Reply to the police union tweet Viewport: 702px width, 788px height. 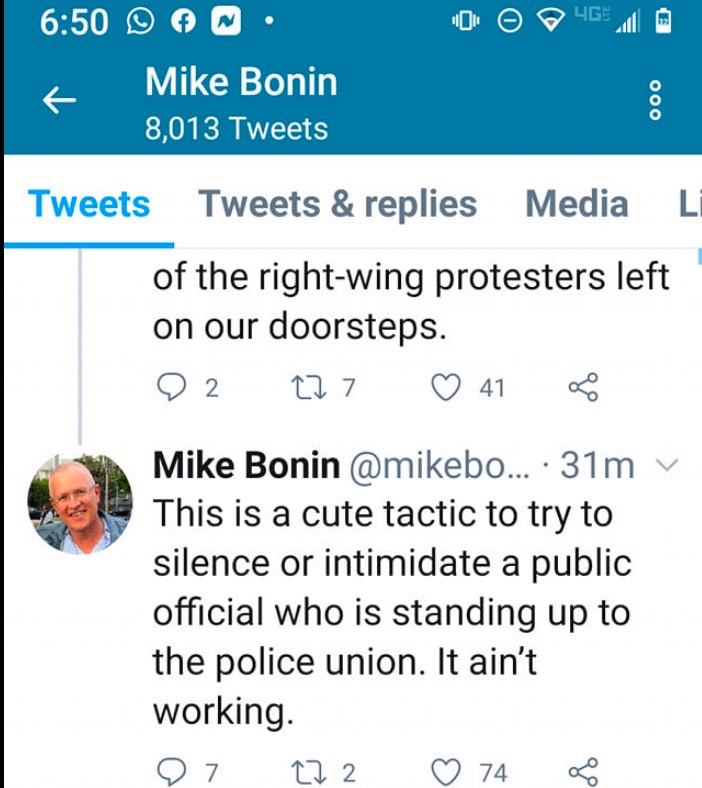174,772
